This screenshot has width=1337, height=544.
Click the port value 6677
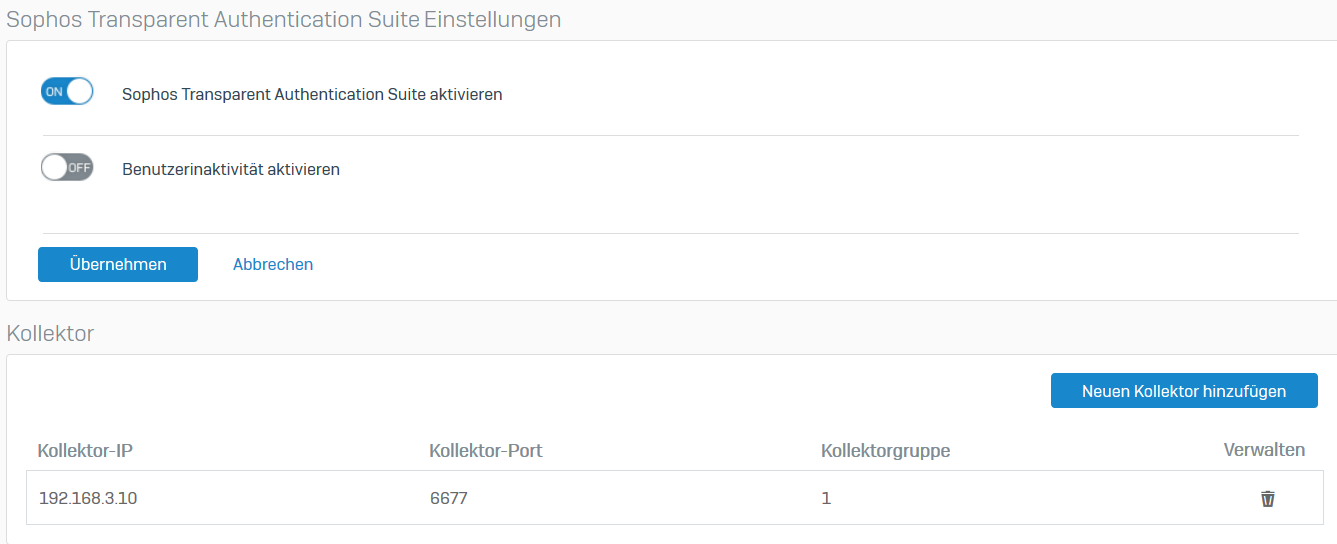click(448, 498)
